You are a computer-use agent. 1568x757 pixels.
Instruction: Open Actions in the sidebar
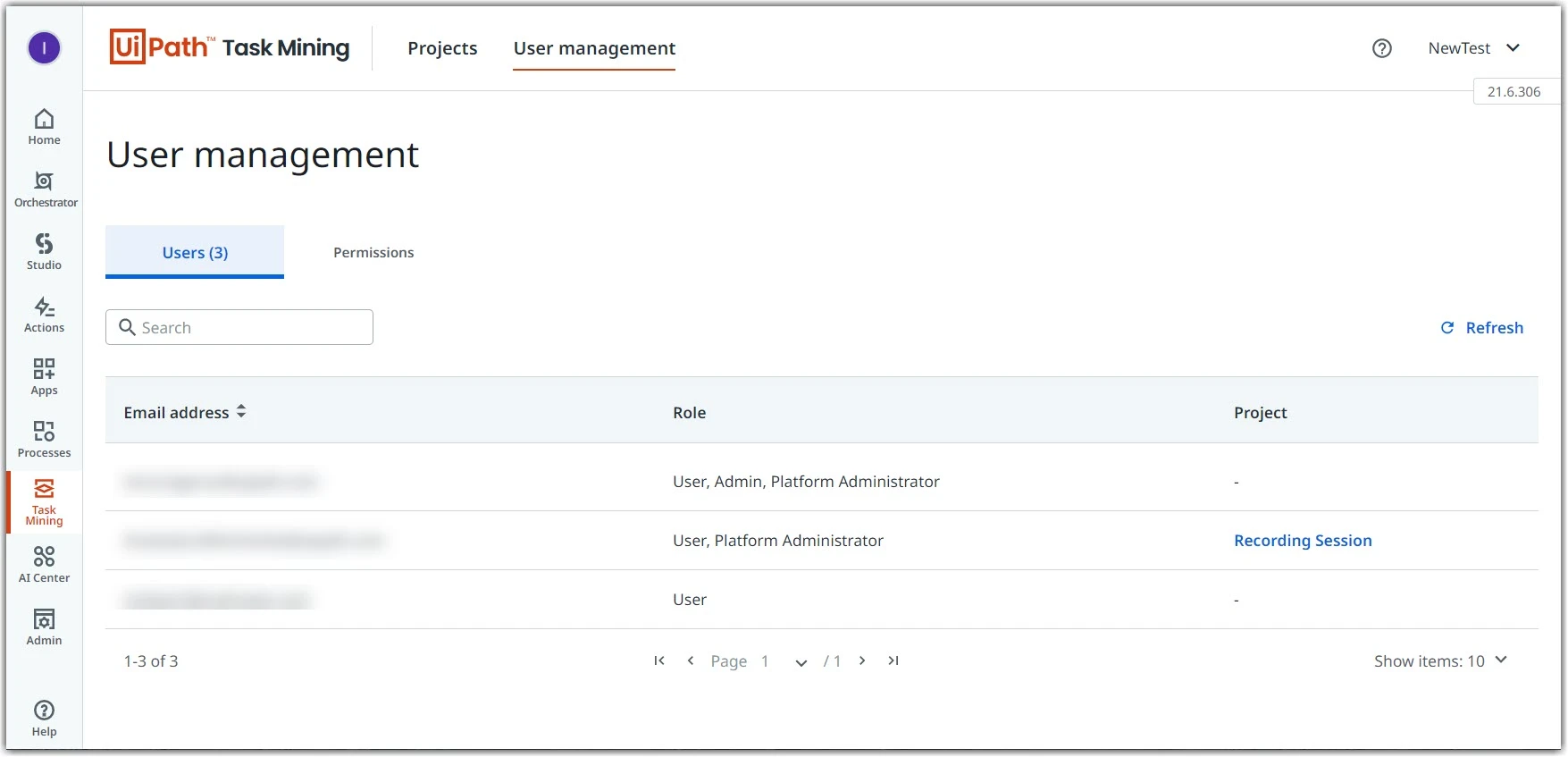44,315
